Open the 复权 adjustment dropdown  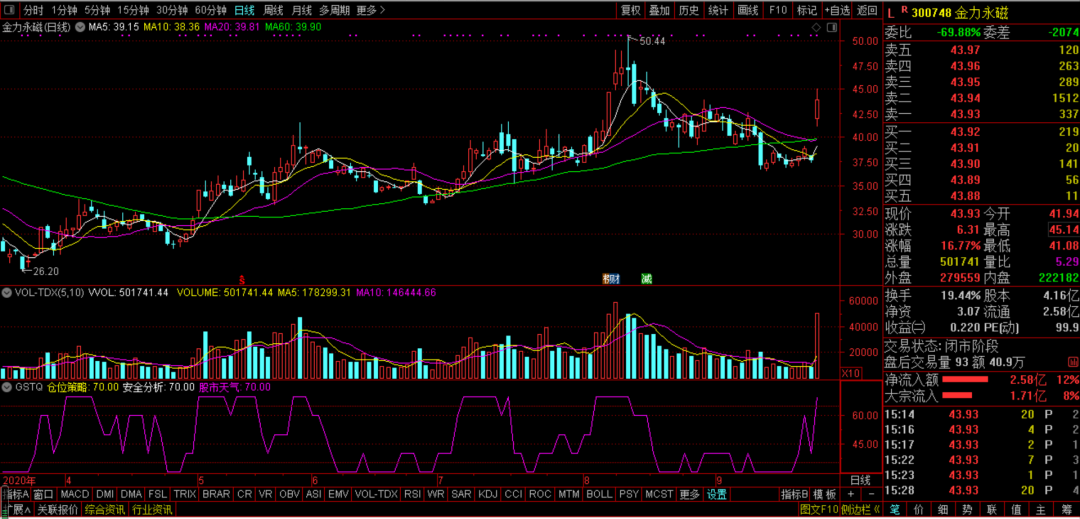click(x=630, y=10)
